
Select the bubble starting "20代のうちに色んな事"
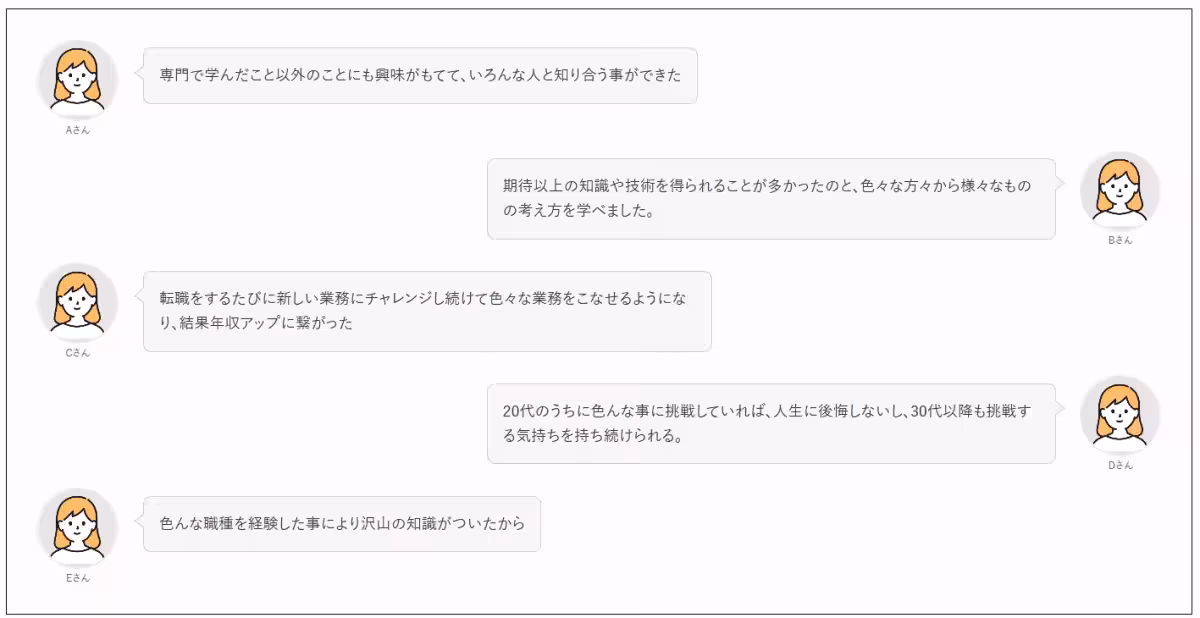coord(770,424)
